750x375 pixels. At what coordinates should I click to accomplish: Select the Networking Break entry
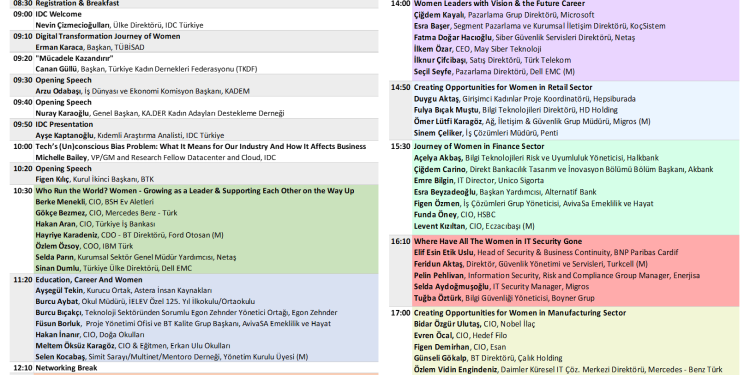pos(66,368)
